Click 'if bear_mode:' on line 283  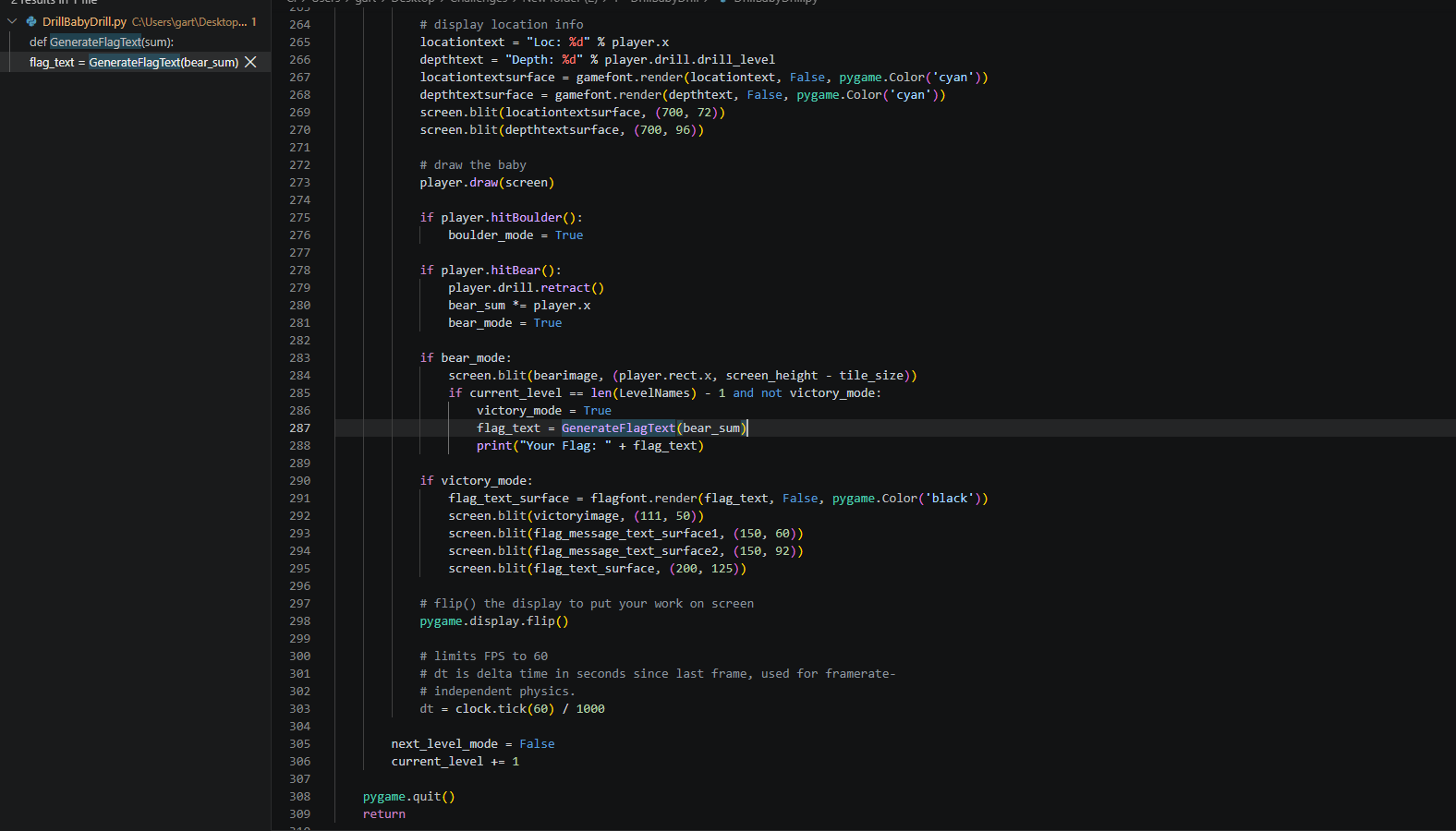pyautogui.click(x=466, y=357)
